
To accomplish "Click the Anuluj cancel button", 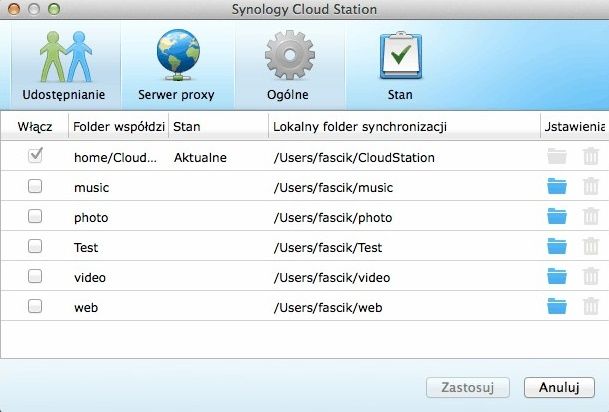I will click(x=559, y=388).
